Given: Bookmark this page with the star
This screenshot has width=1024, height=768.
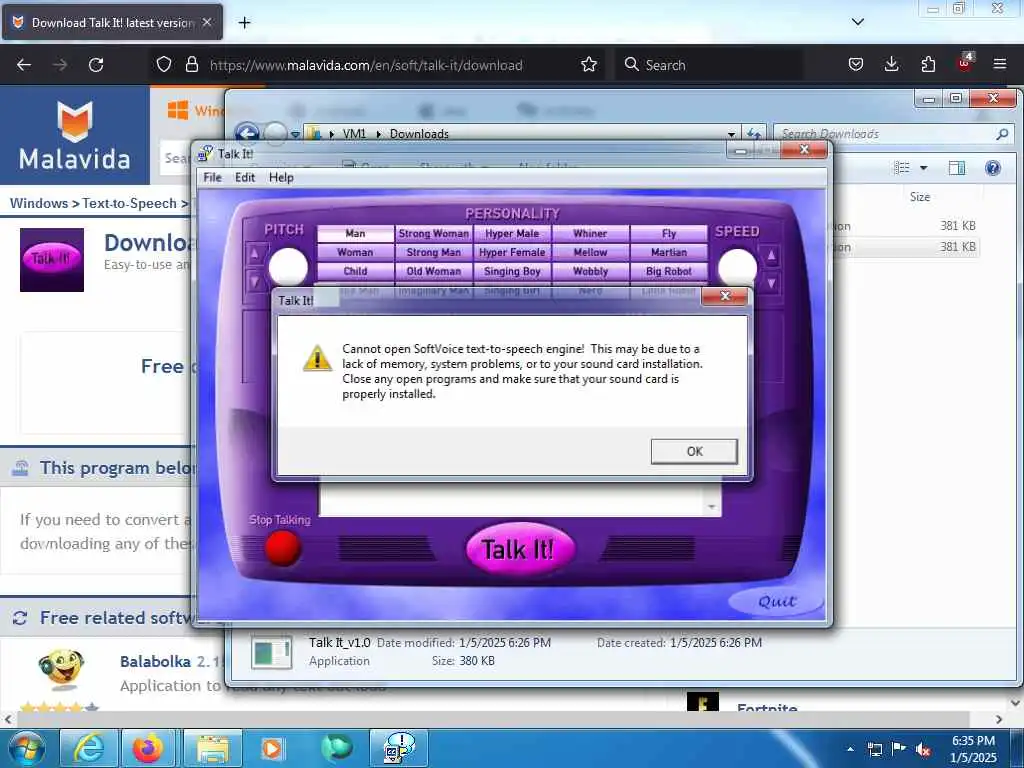Looking at the screenshot, I should tap(588, 65).
